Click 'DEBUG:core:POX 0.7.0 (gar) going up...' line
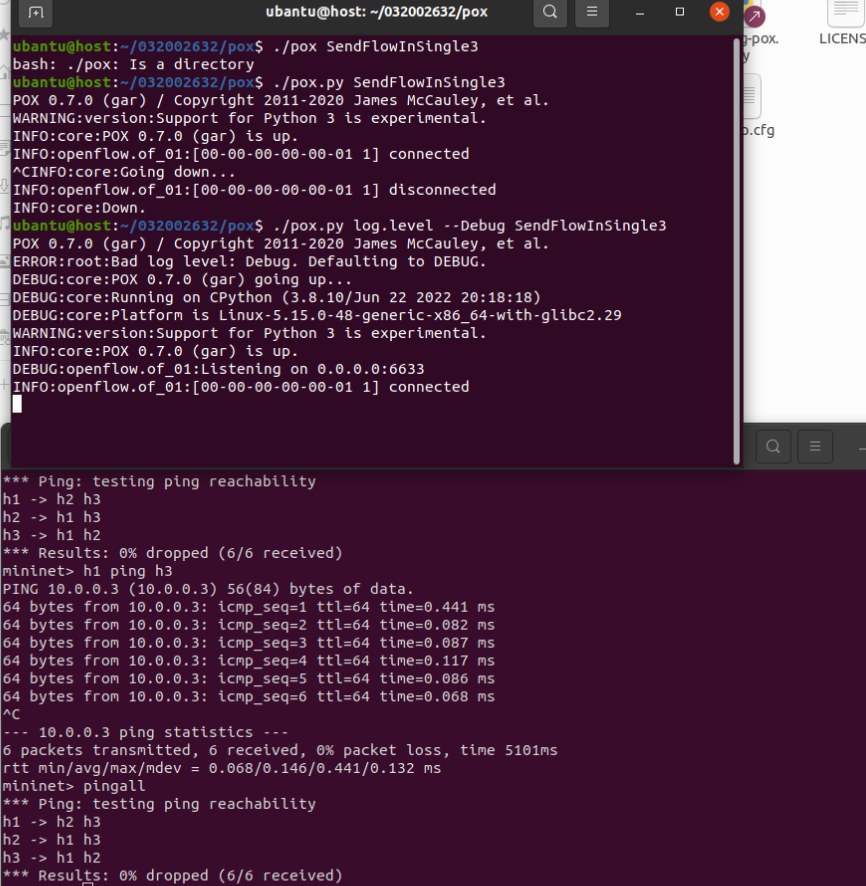This screenshot has width=866, height=886. point(182,280)
